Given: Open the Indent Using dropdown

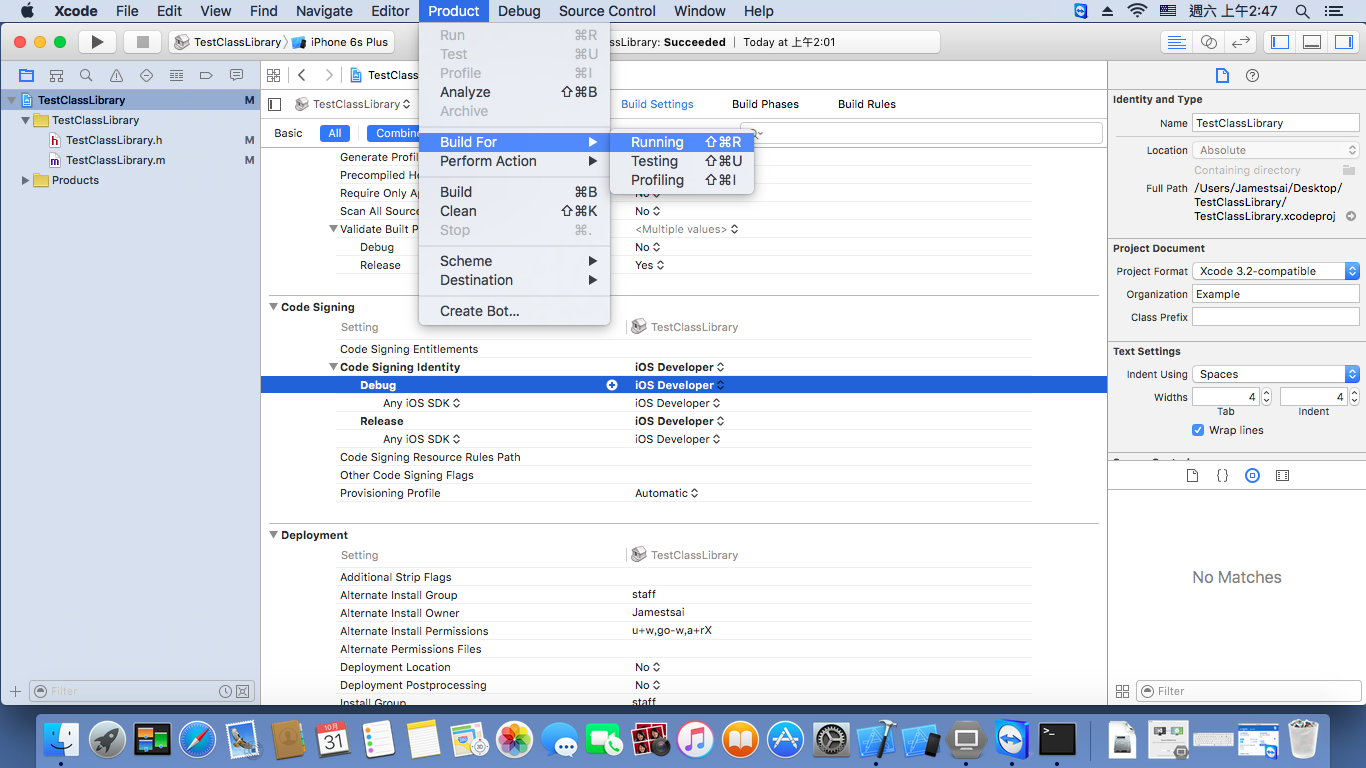Looking at the screenshot, I should [1276, 374].
